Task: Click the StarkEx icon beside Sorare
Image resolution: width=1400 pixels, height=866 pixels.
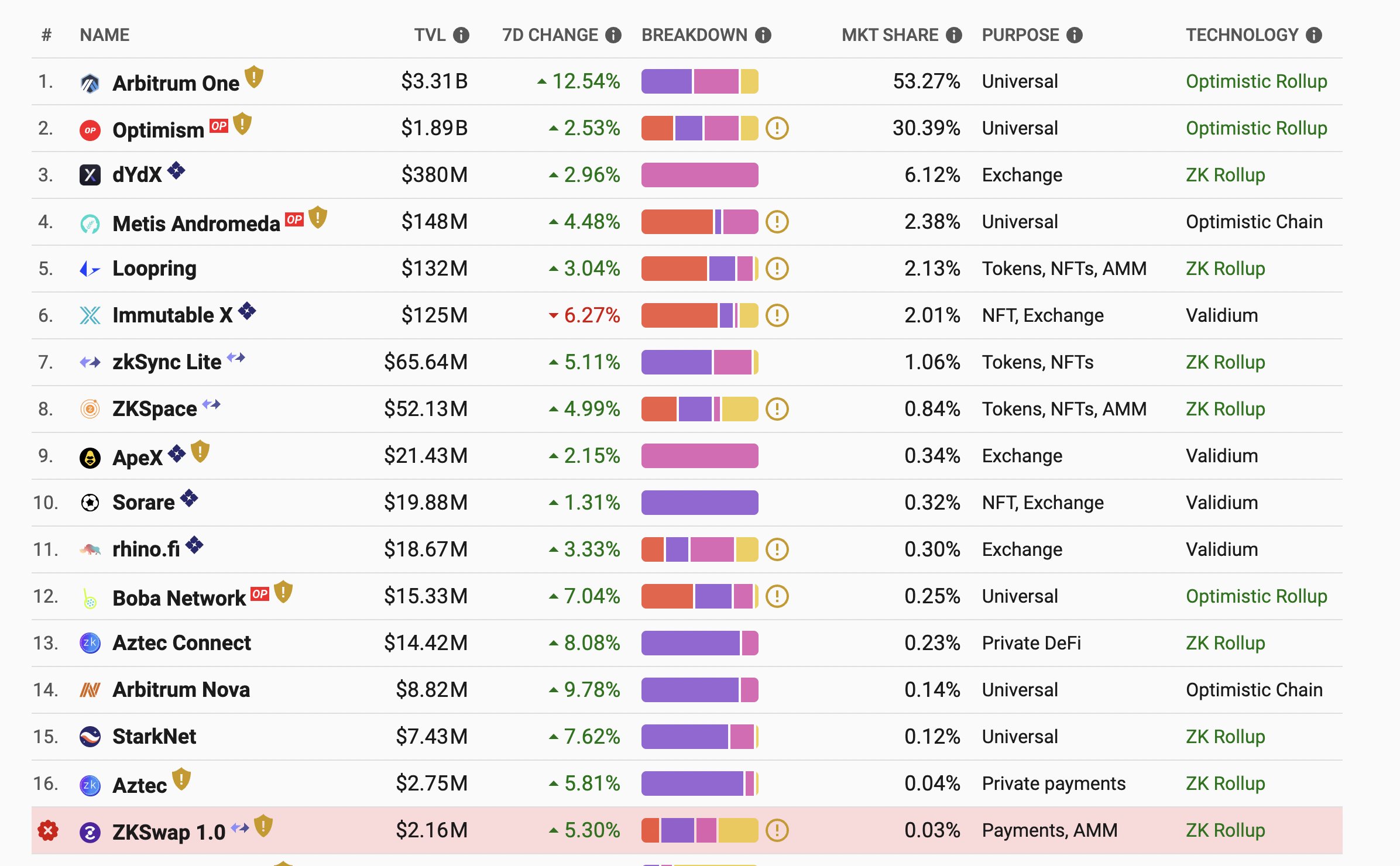Action: (189, 498)
